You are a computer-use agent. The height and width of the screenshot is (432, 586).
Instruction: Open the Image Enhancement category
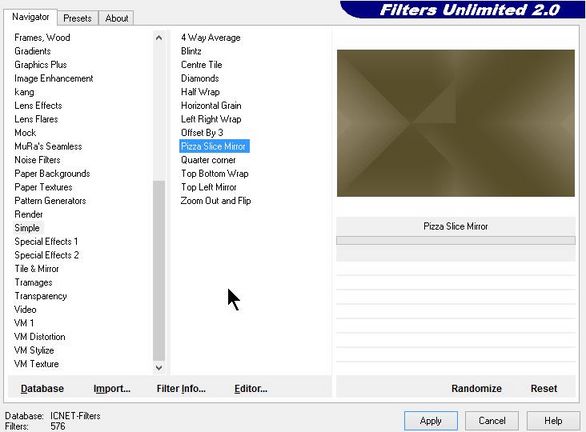(54, 78)
